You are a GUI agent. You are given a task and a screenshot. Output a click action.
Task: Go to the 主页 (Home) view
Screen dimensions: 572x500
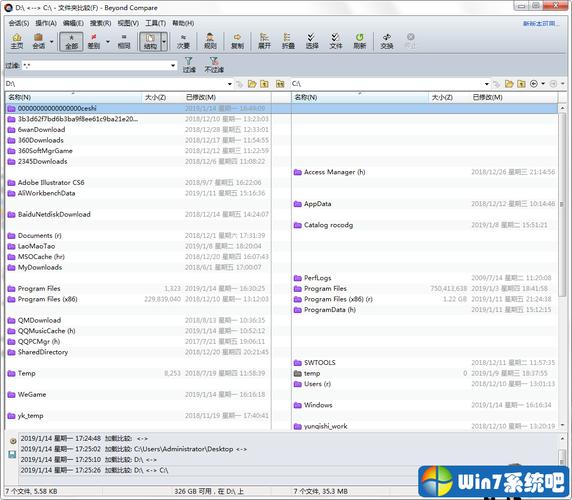click(17, 41)
